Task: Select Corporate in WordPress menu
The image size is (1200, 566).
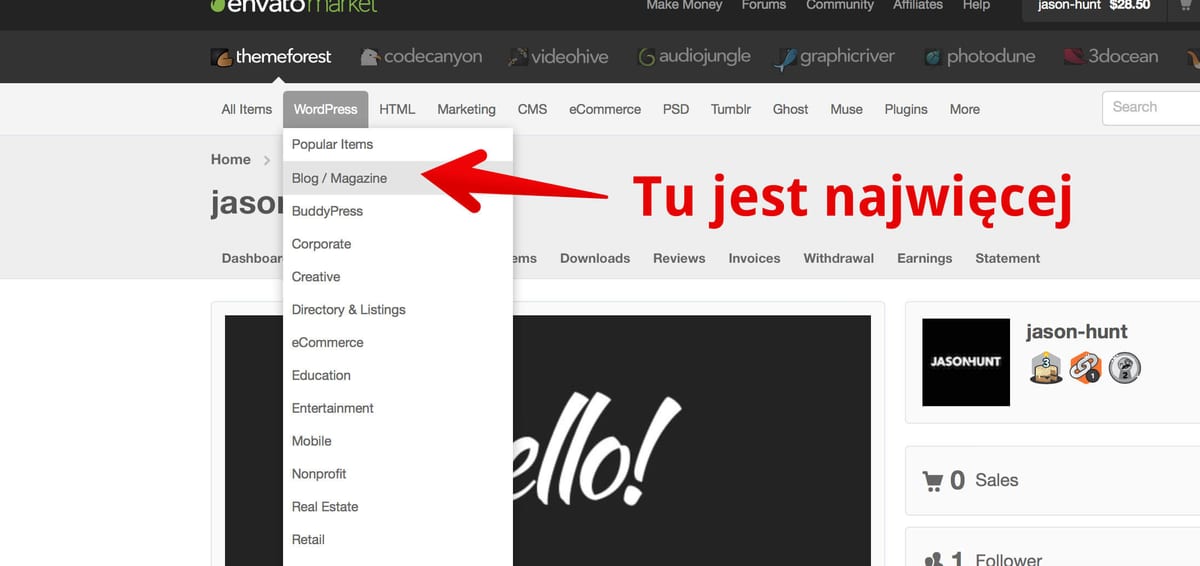Action: 398,244
